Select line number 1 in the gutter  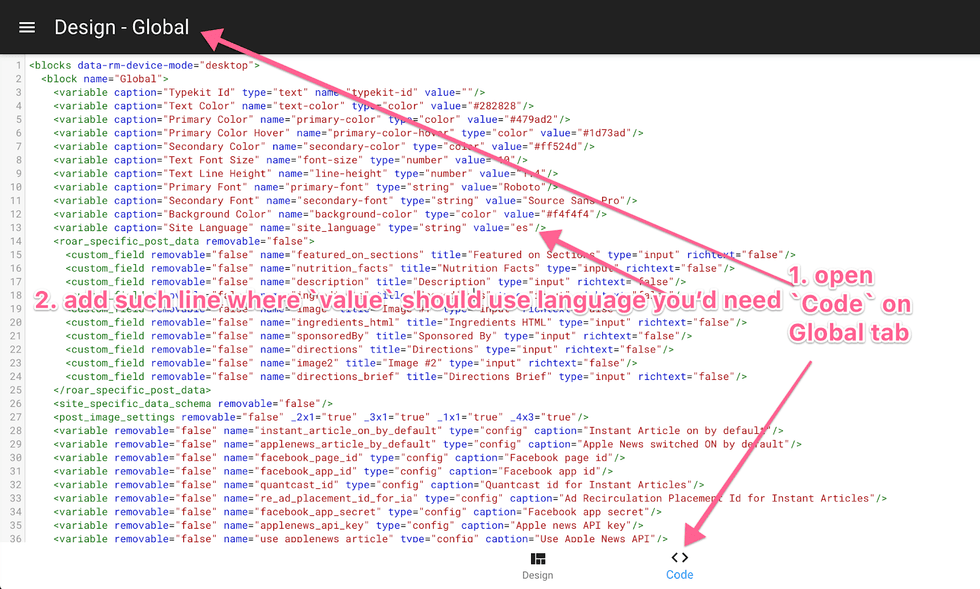[x=17, y=65]
